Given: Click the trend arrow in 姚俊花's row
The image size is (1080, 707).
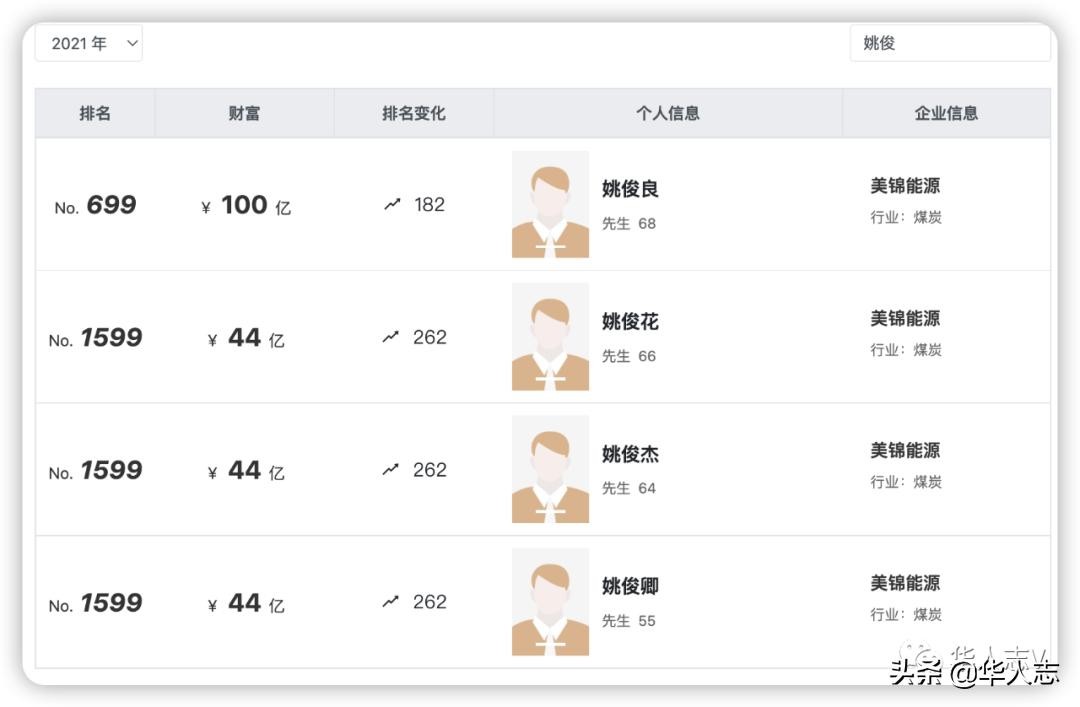Looking at the screenshot, I should pyautogui.click(x=391, y=337).
